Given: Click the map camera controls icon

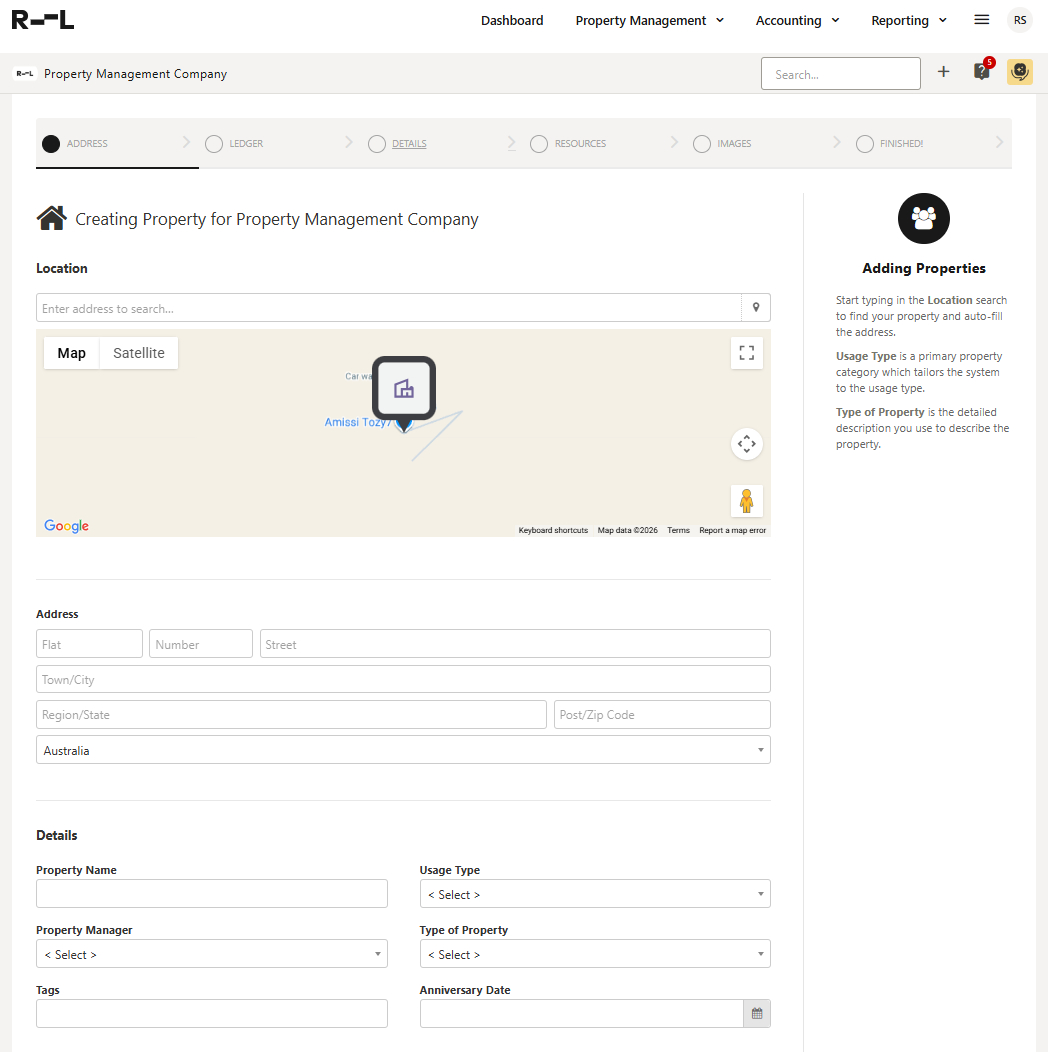Looking at the screenshot, I should [x=746, y=444].
